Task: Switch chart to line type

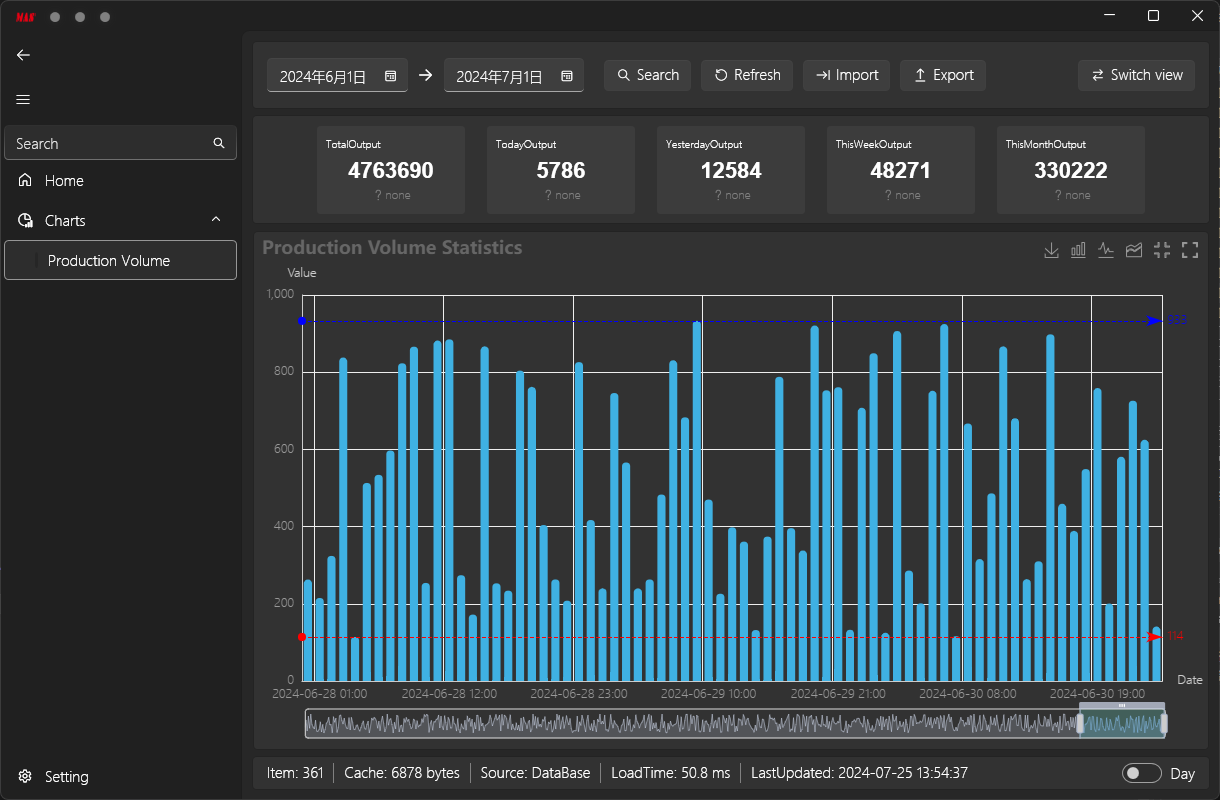Action: click(x=1106, y=250)
